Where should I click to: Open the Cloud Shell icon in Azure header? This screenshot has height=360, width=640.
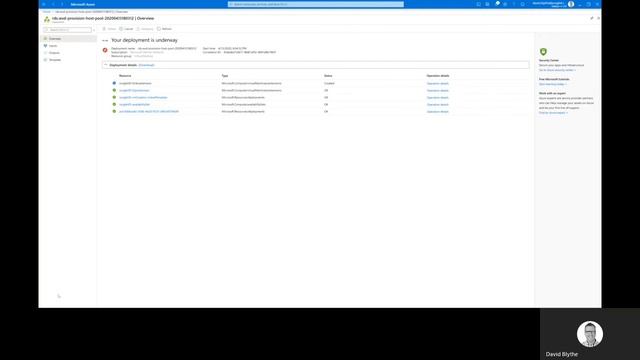[478, 4]
